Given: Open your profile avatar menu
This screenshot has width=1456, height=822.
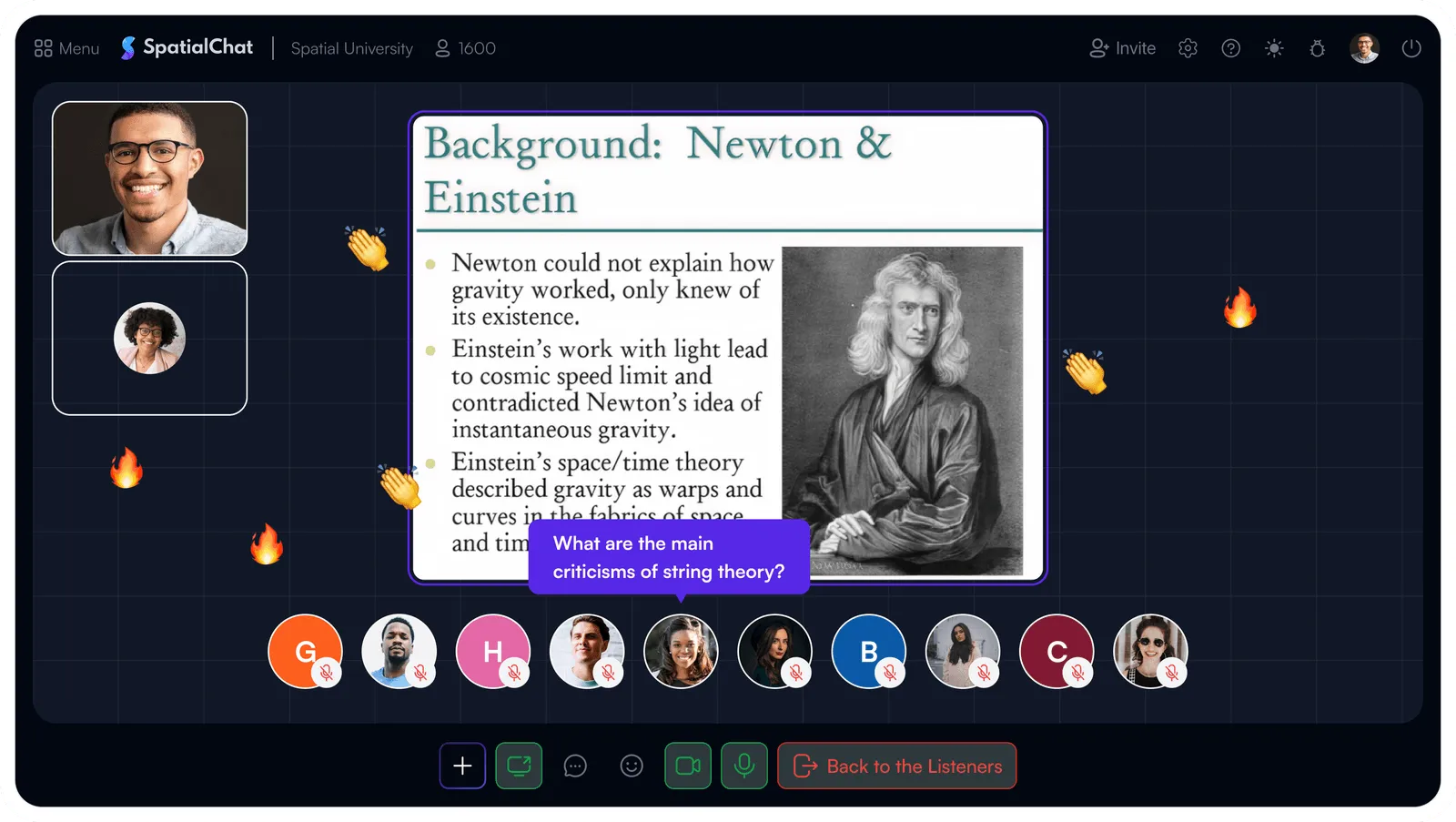Looking at the screenshot, I should [x=1364, y=47].
